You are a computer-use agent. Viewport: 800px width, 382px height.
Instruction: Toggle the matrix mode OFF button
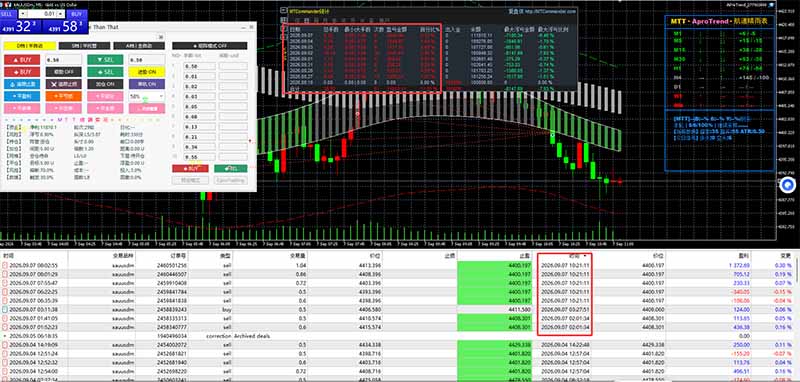(209, 46)
